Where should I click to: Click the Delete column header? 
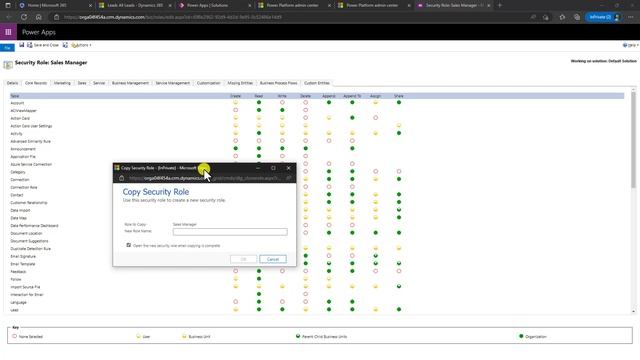[305, 96]
